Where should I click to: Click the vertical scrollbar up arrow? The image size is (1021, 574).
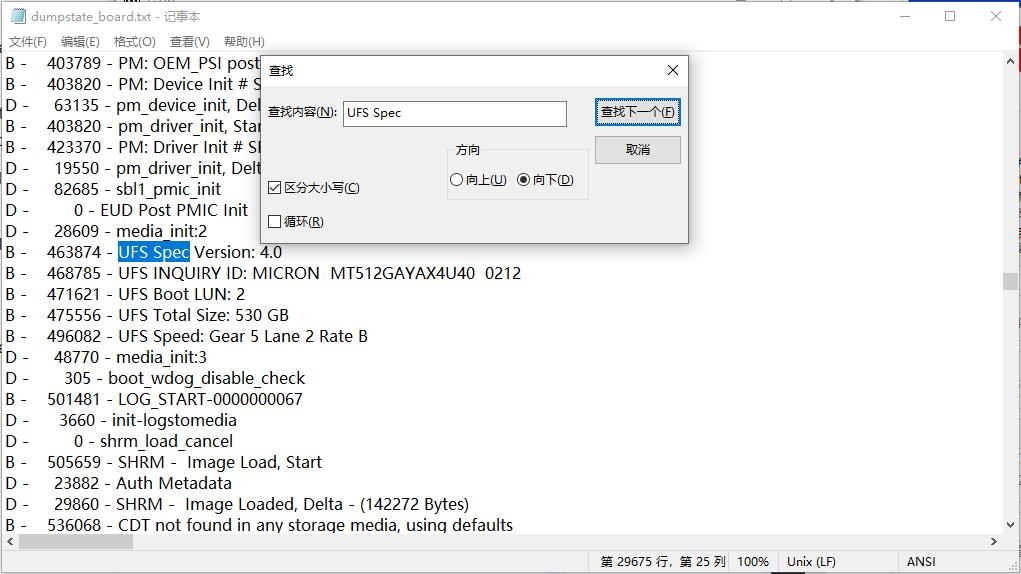1010,62
